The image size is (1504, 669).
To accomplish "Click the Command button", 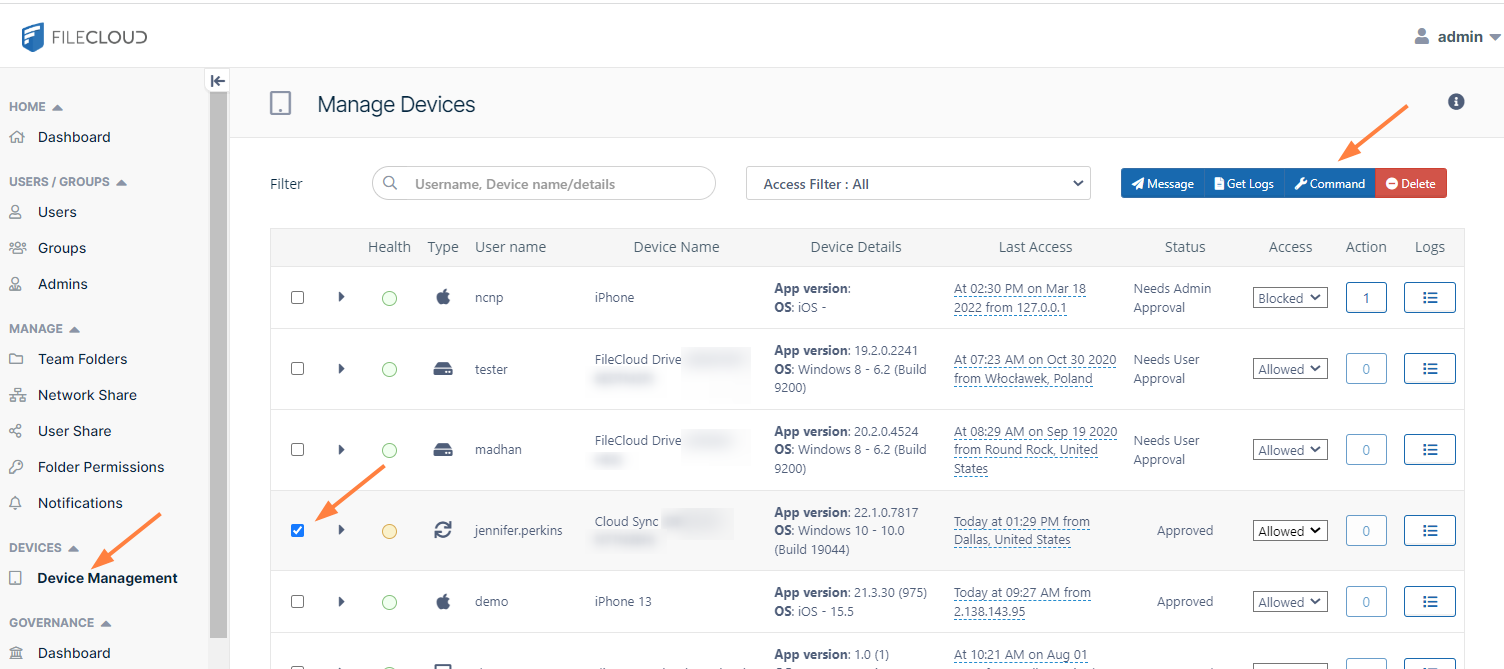I will [1329, 184].
